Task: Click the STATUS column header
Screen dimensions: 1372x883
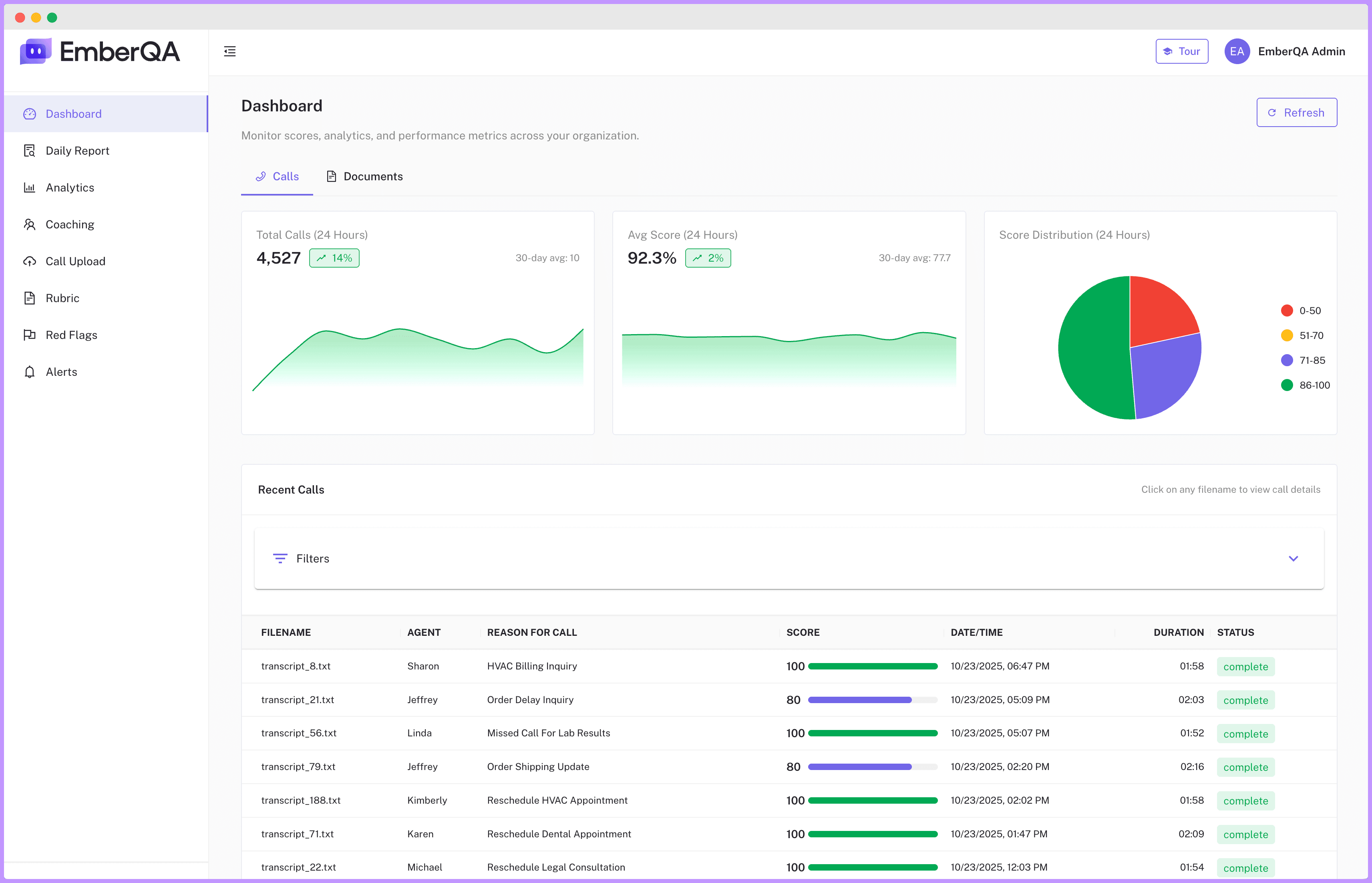Action: pos(1235,633)
